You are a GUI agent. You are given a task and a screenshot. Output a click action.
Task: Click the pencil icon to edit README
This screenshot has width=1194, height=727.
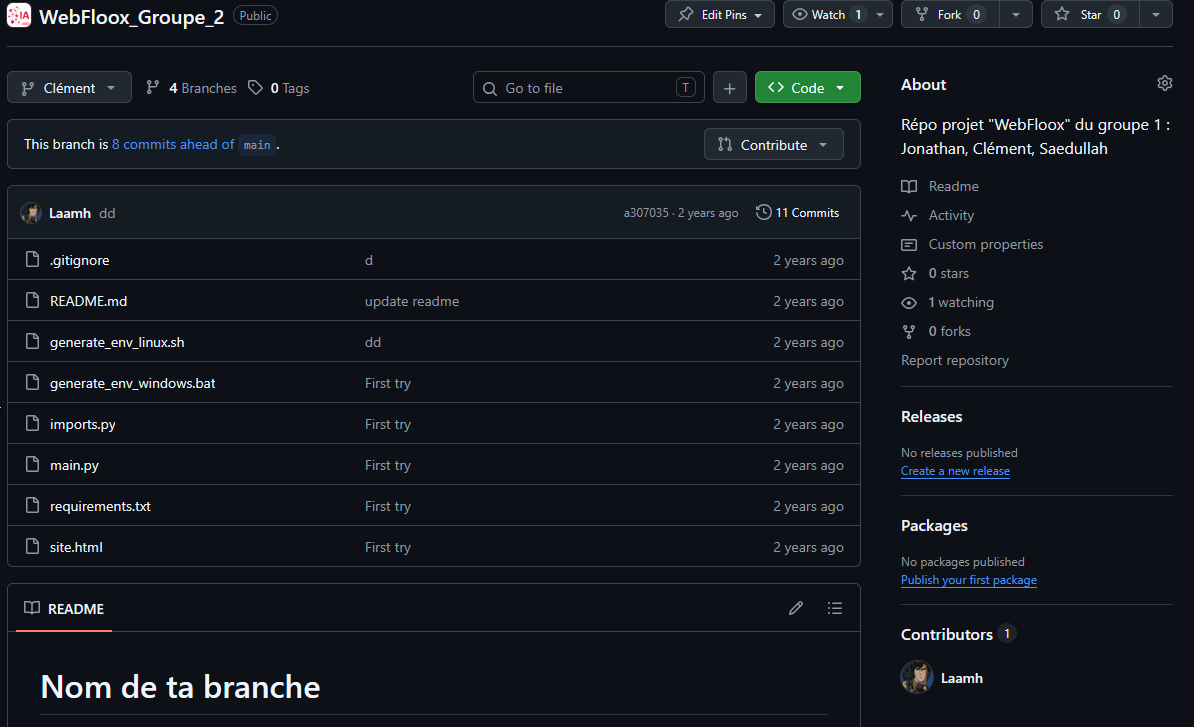pos(796,607)
